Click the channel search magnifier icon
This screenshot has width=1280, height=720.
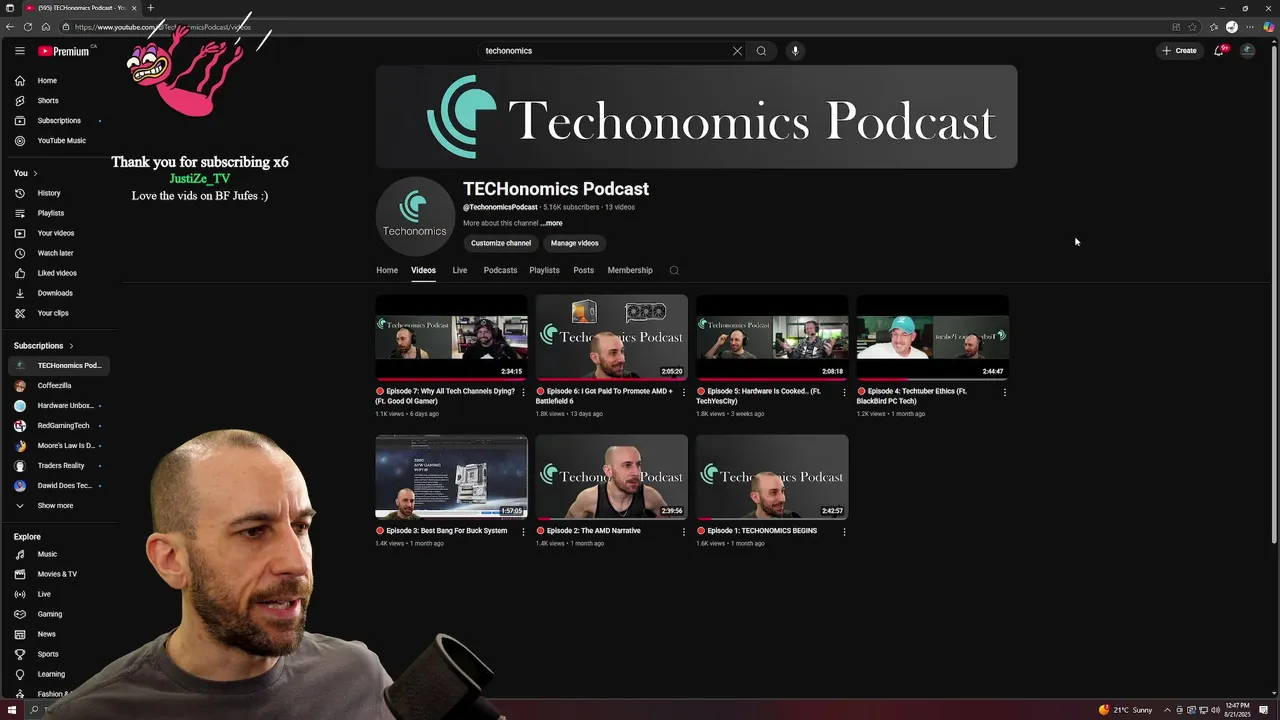click(x=674, y=270)
